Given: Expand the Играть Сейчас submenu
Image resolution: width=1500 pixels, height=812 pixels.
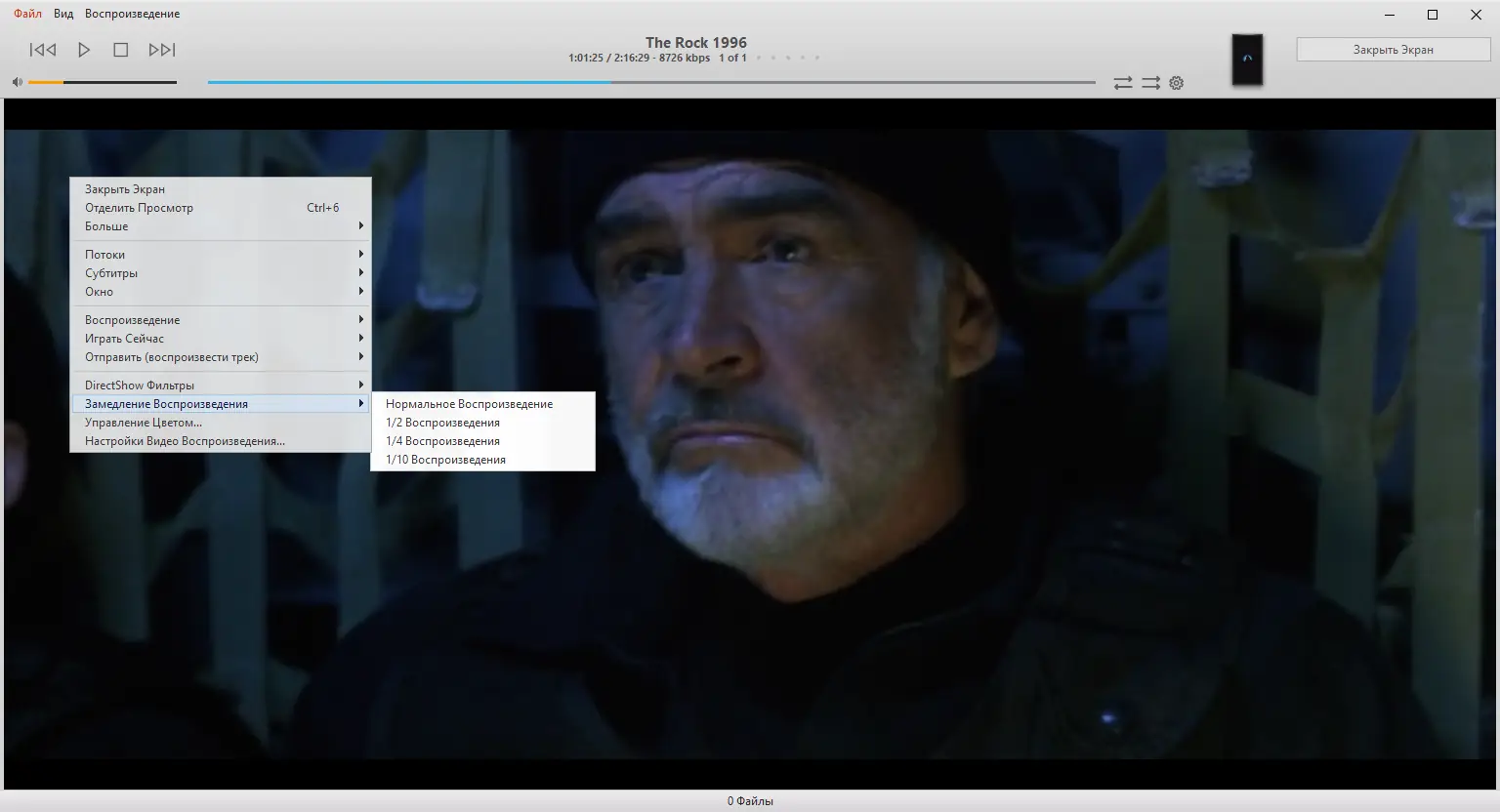Looking at the screenshot, I should [221, 339].
